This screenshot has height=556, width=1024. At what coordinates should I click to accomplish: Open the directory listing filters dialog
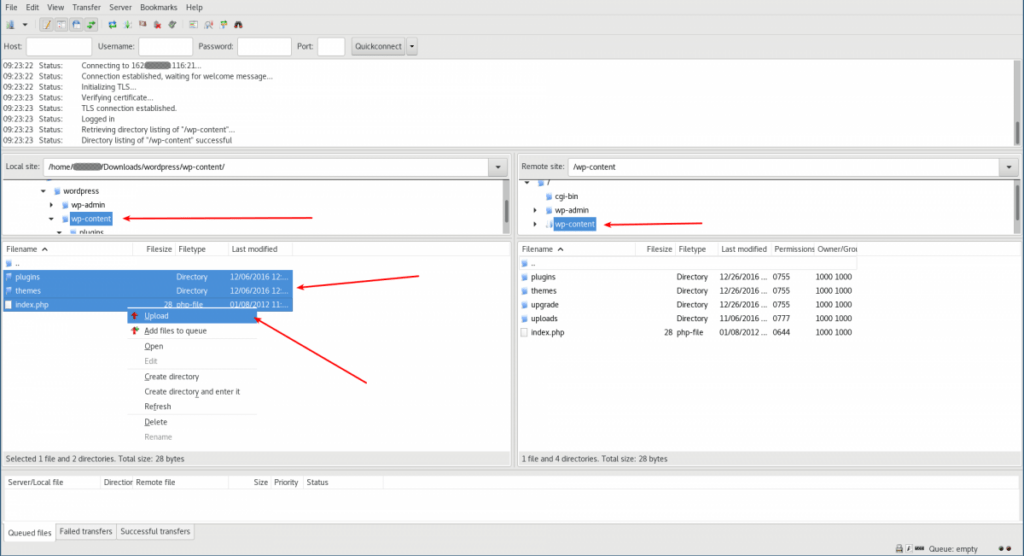(x=193, y=25)
